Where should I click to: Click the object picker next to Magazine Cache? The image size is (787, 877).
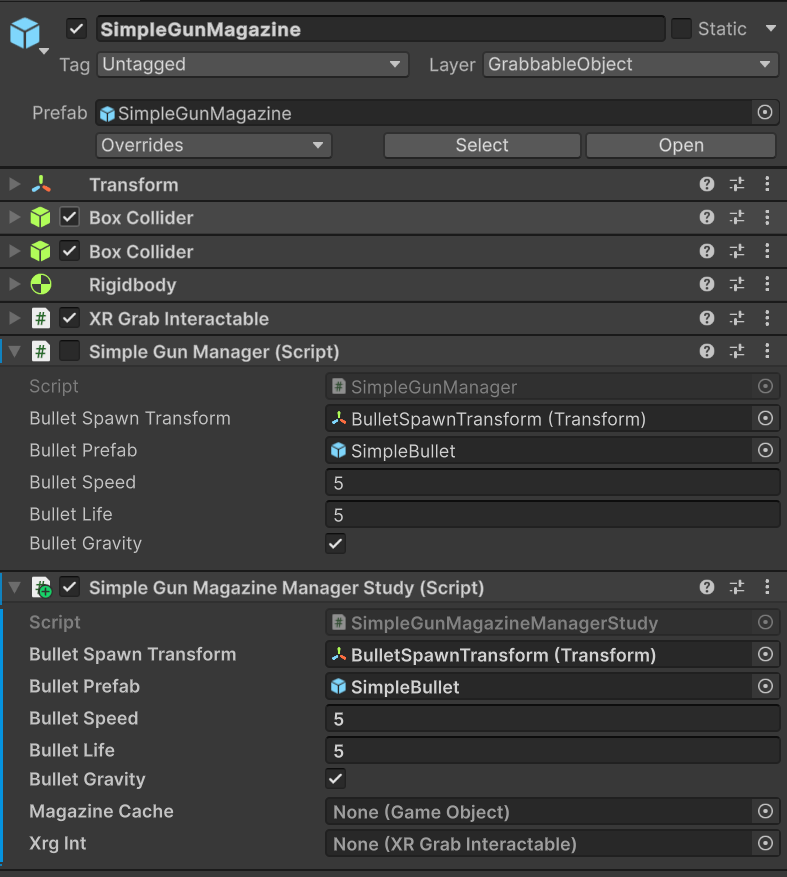click(x=765, y=812)
